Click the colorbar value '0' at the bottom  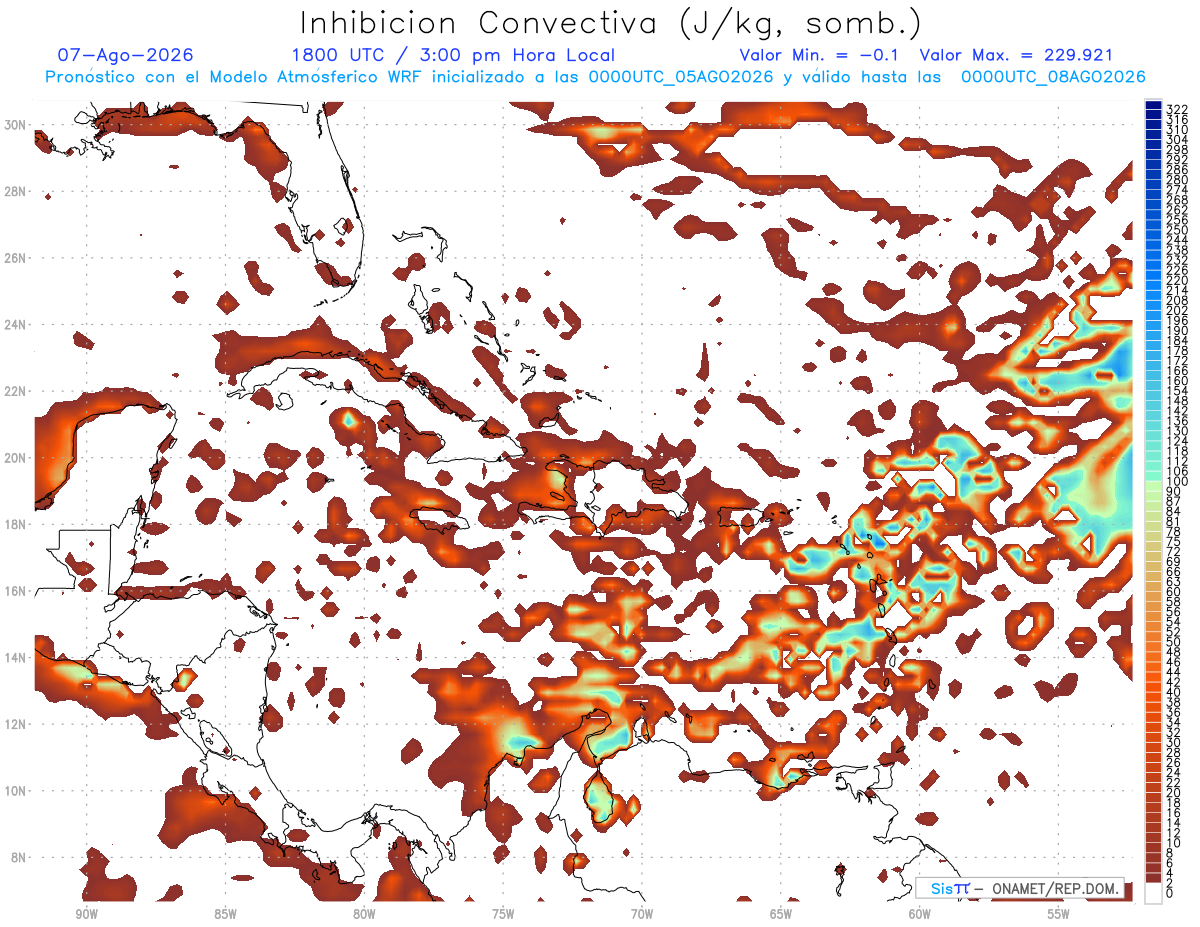(1170, 893)
